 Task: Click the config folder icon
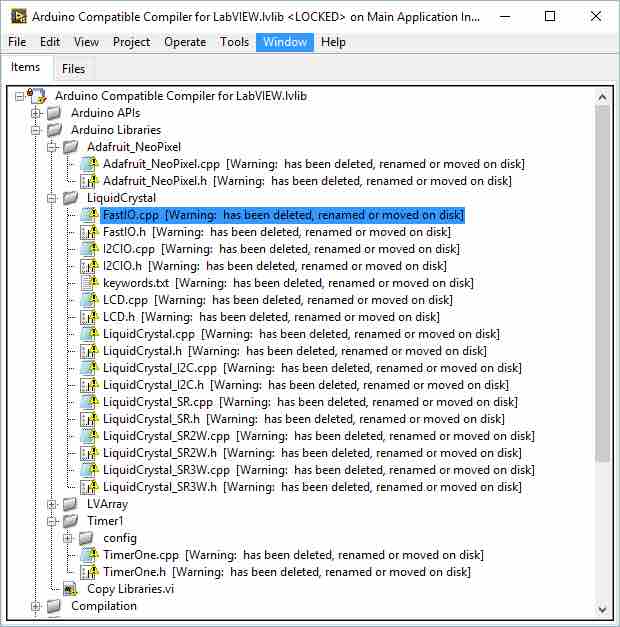[86, 538]
